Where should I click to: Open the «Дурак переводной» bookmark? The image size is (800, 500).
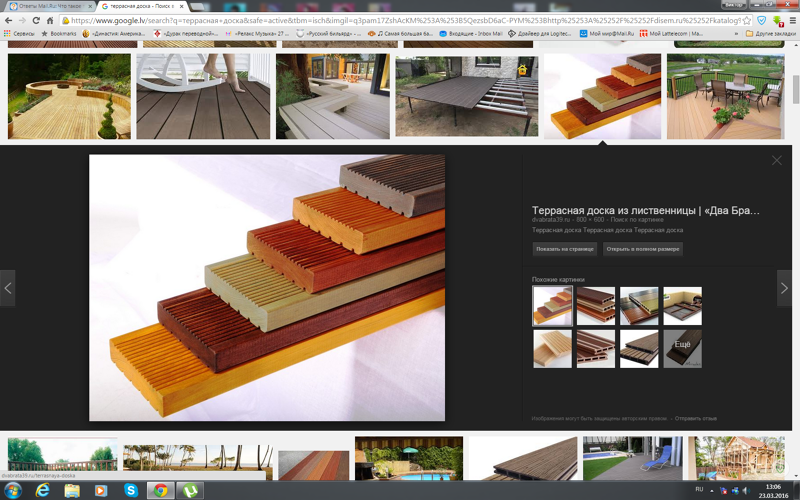[x=186, y=33]
